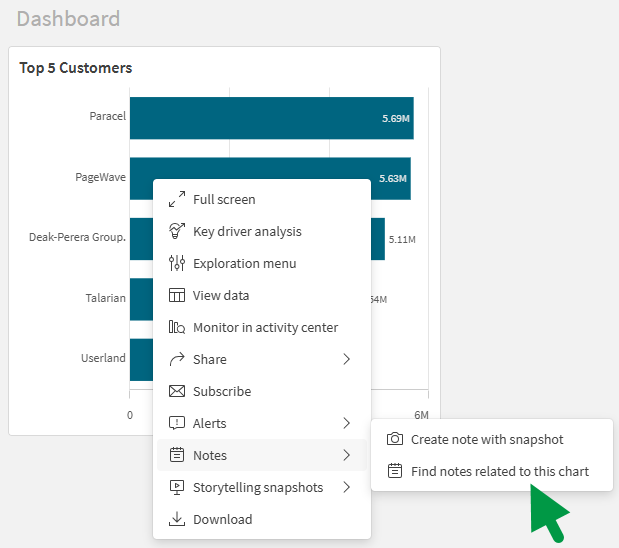Click the View data table icon
Screen dimensions: 619x548
click(177, 295)
